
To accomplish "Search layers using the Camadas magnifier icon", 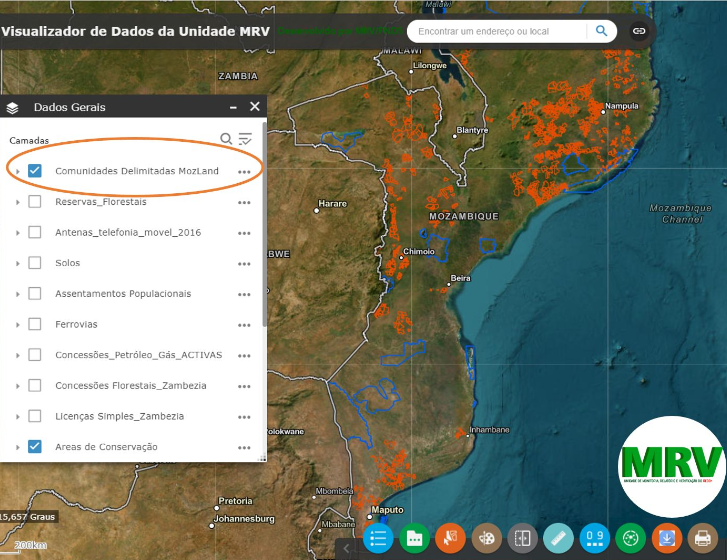I will 227,139.
